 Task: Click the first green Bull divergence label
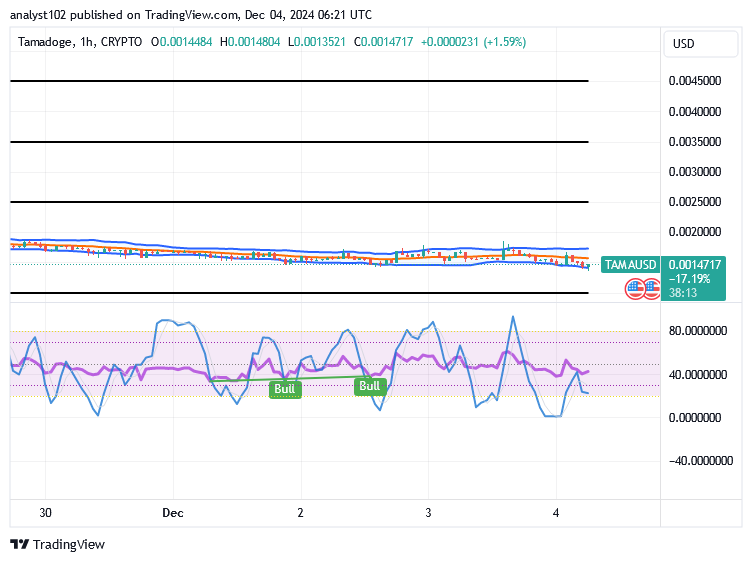click(285, 388)
